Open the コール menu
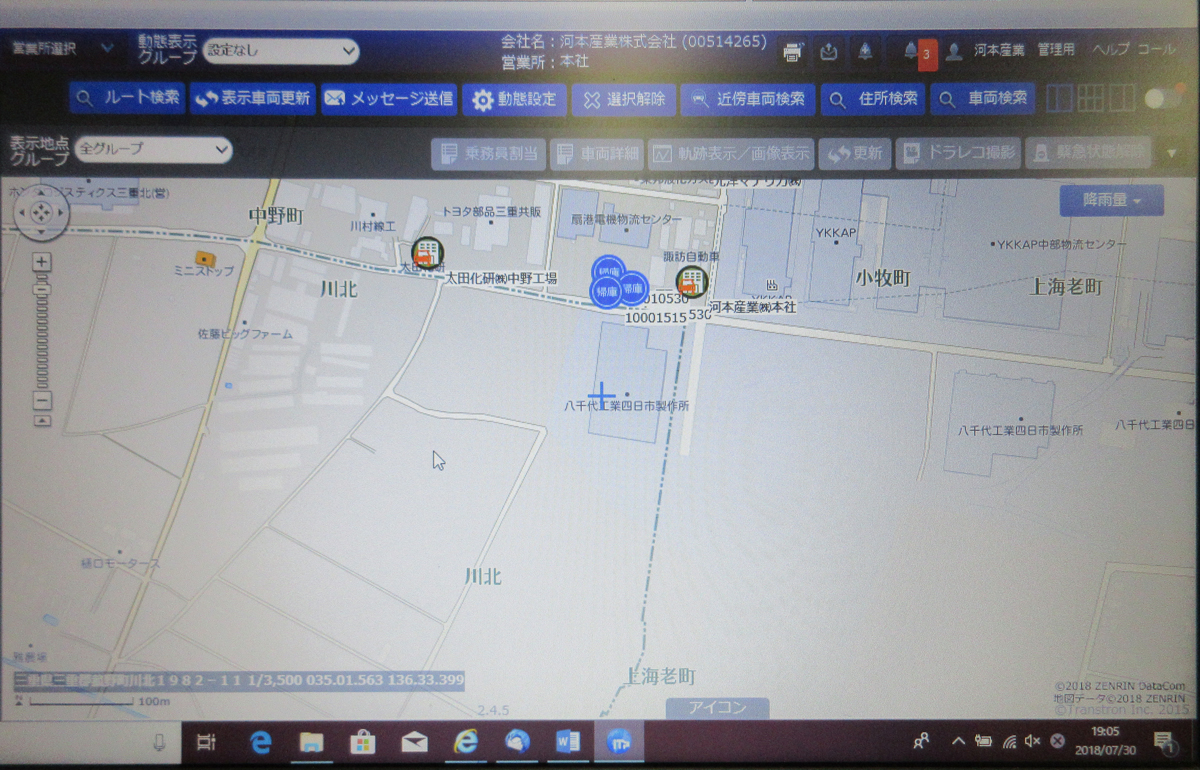The height and width of the screenshot is (770, 1200). 1156,49
